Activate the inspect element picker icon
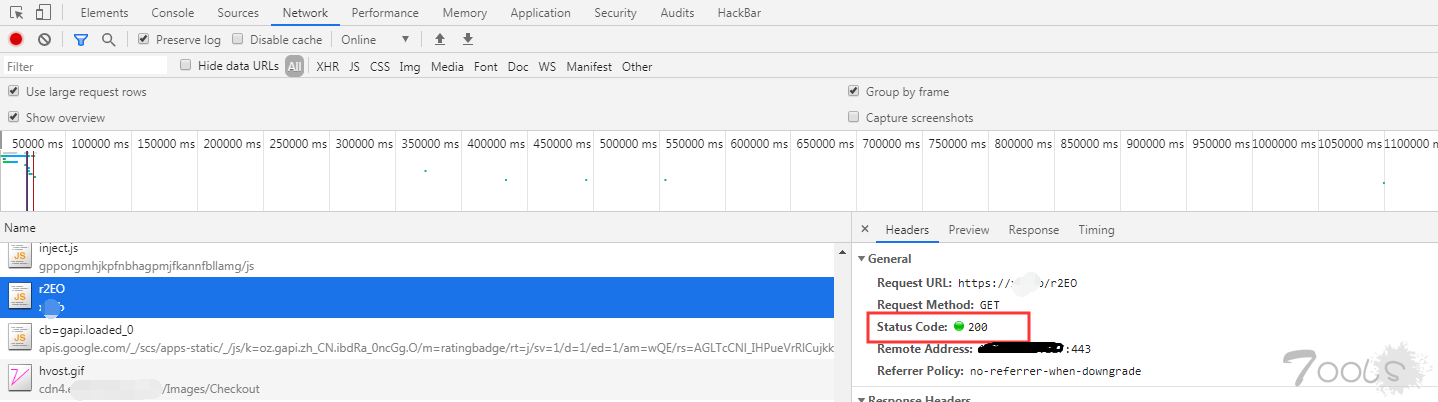 coord(17,13)
